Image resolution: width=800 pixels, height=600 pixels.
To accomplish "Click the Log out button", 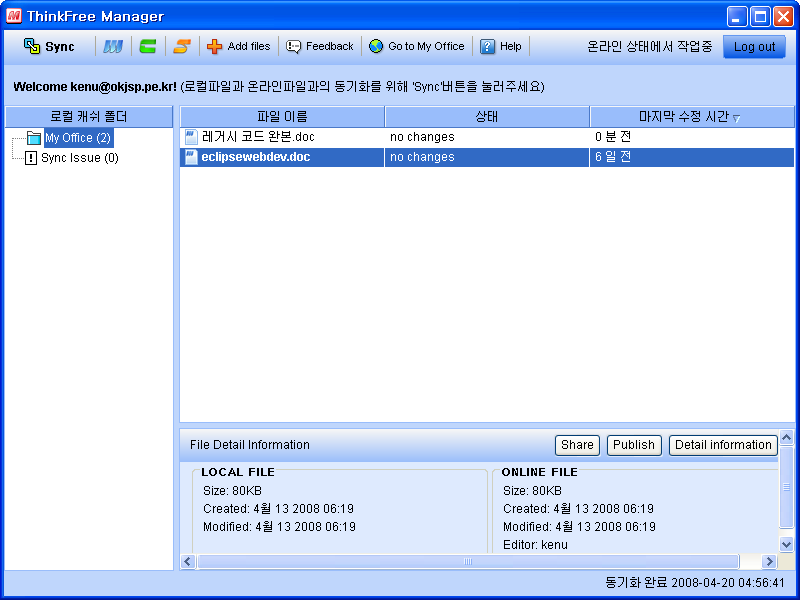I will (754, 47).
